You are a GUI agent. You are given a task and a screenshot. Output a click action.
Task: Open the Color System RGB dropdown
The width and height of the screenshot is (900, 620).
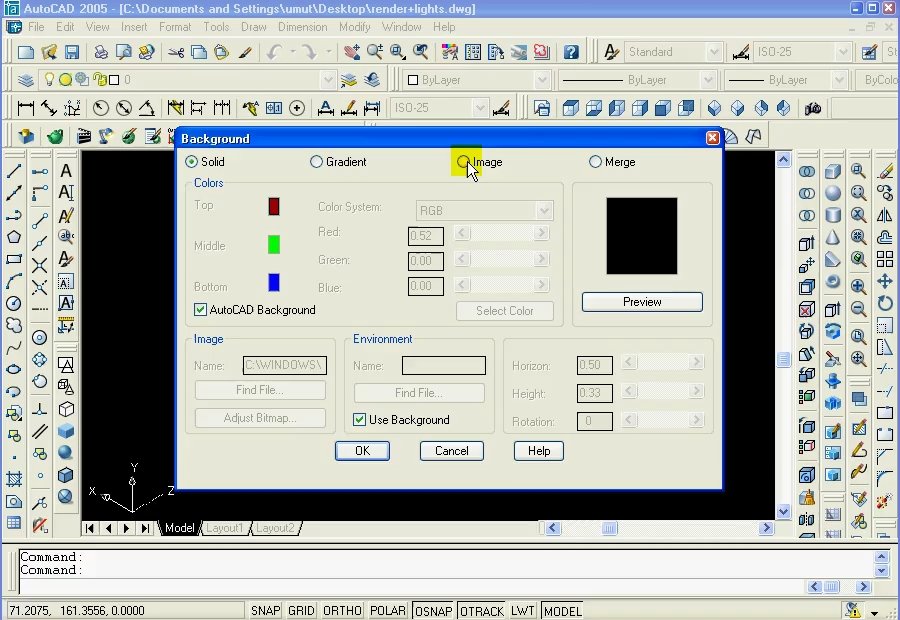tap(544, 211)
